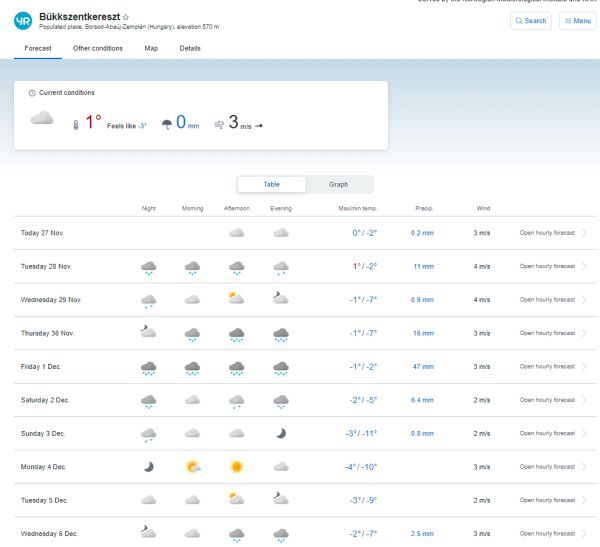Select the Table view toggle

click(x=271, y=184)
